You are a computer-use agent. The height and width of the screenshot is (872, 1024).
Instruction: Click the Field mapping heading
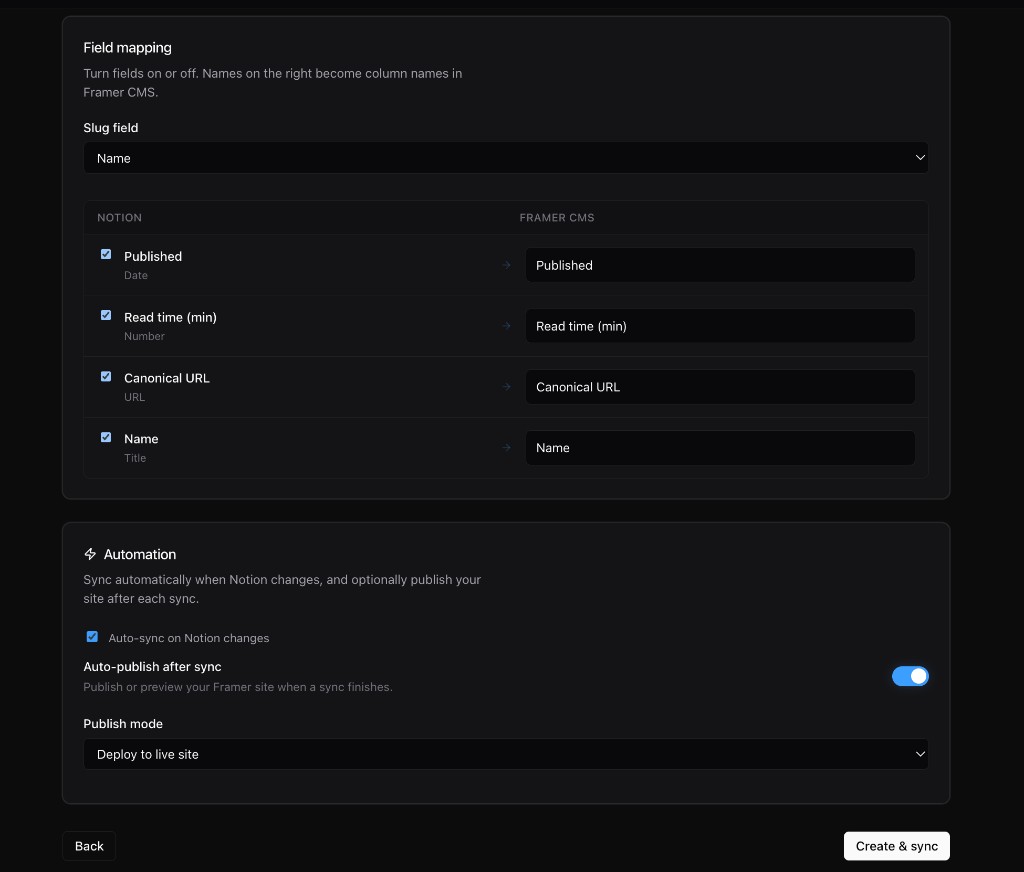click(127, 48)
